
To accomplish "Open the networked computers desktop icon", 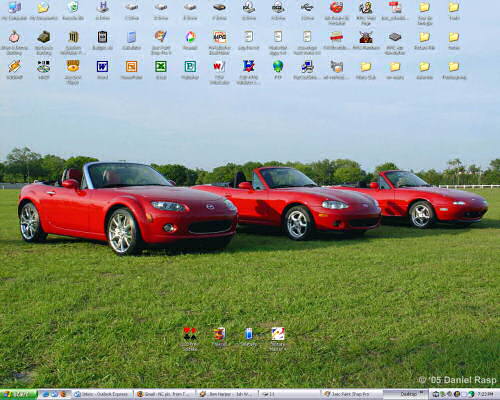I will tap(307, 70).
